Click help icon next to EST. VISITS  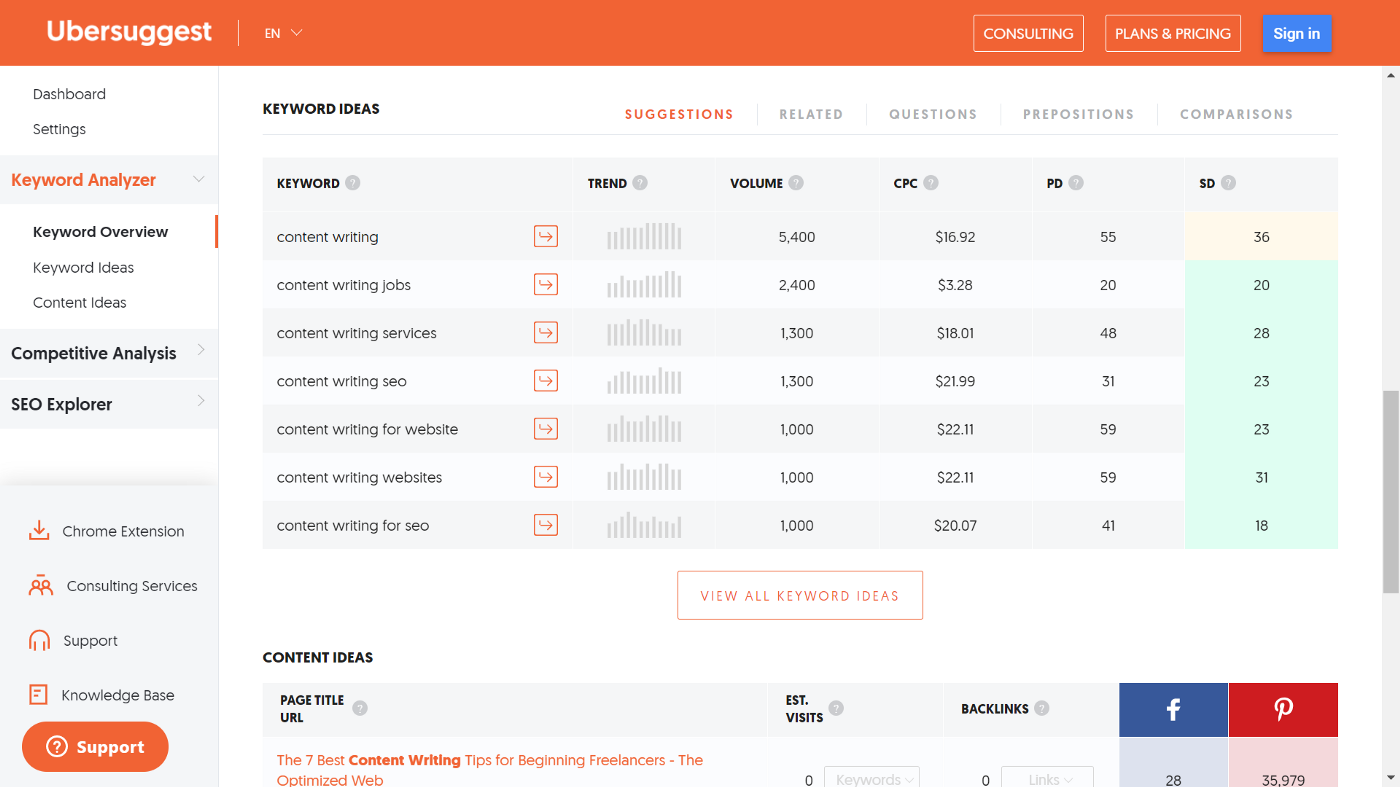[x=836, y=708]
